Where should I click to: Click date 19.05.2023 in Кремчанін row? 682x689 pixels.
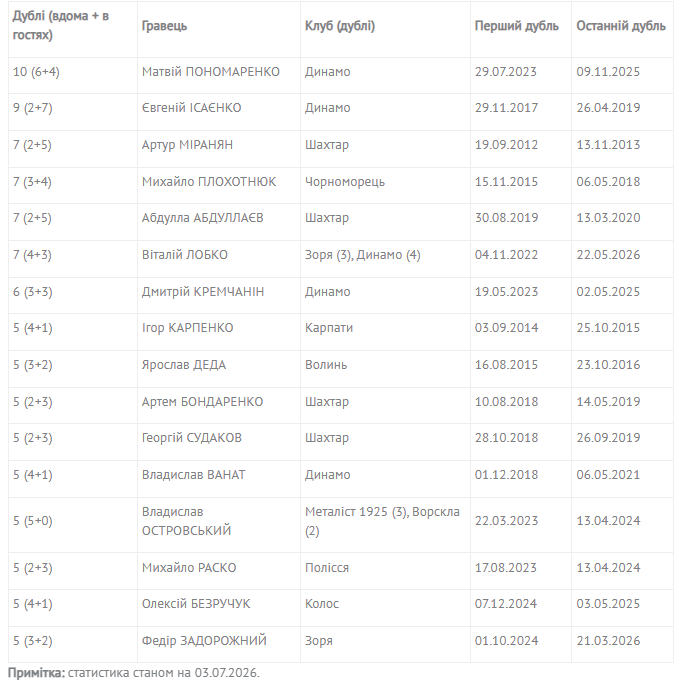pyautogui.click(x=506, y=292)
